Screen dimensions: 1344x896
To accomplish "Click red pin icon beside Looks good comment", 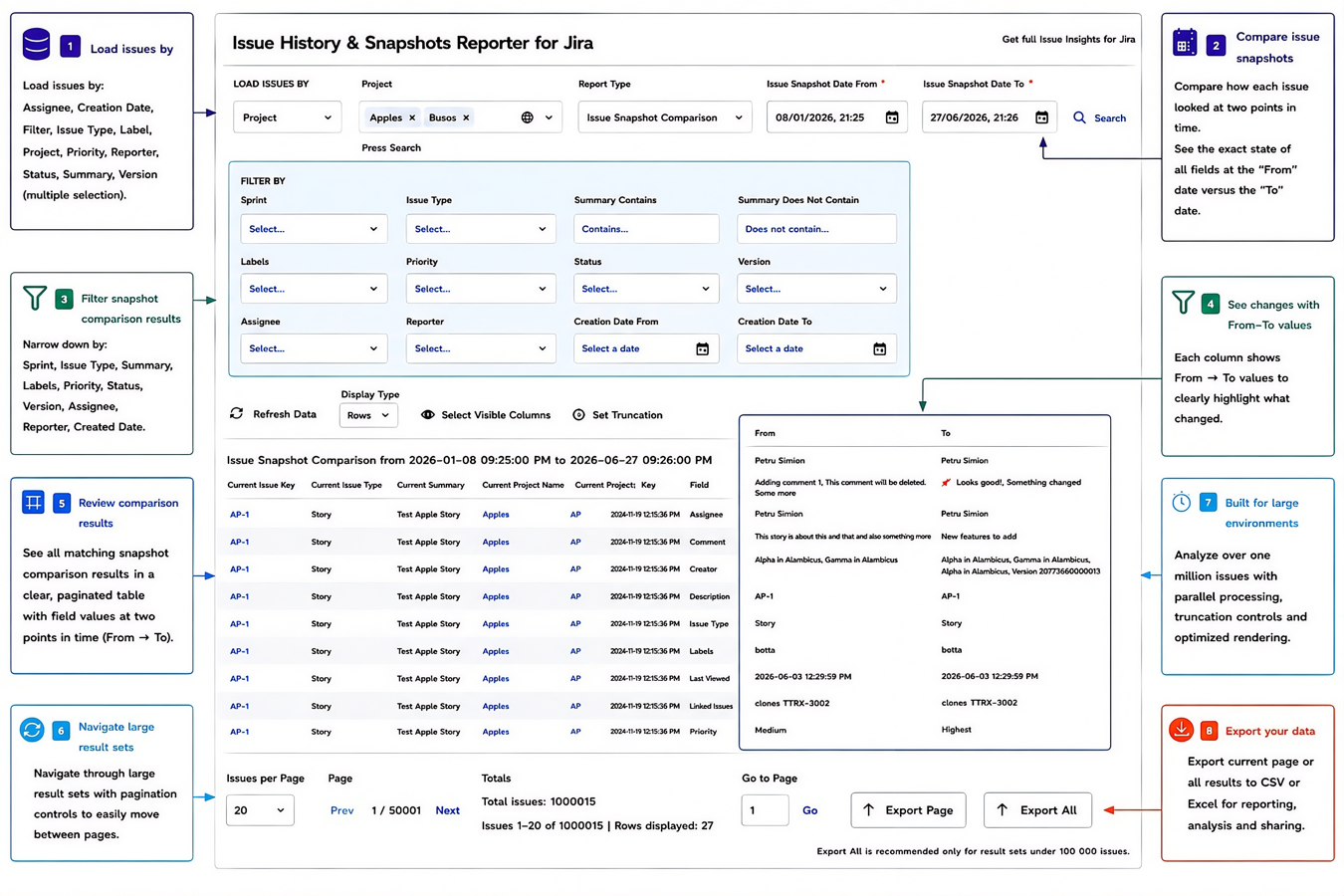I will click(946, 483).
